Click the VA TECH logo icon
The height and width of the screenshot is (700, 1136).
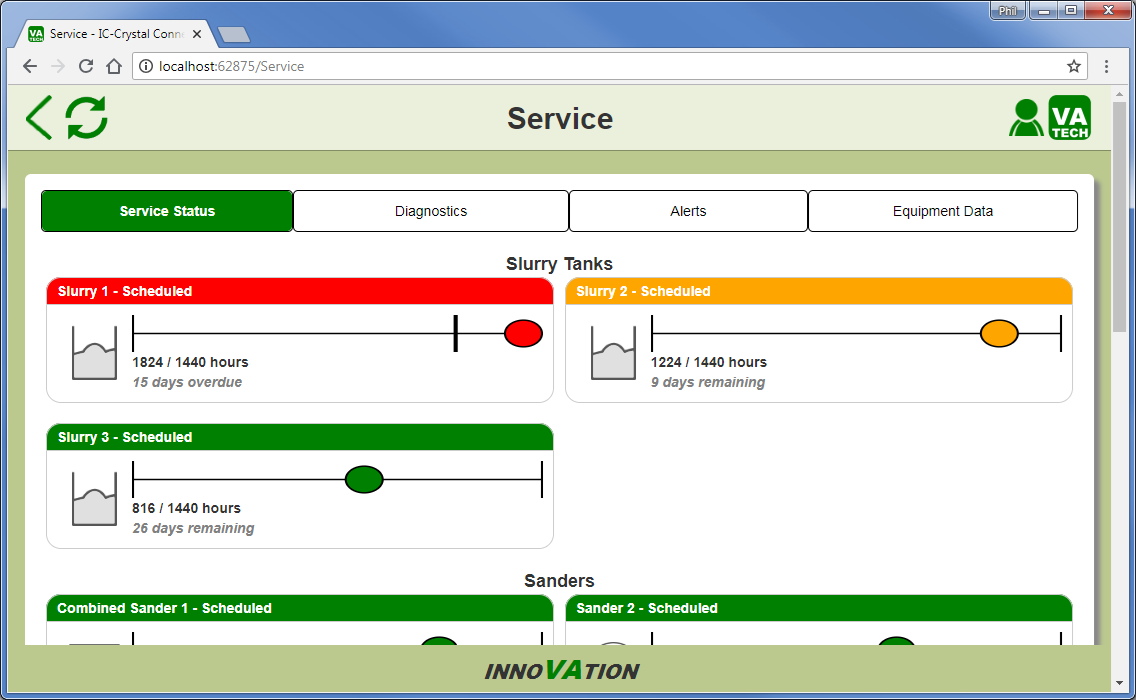click(x=1069, y=118)
